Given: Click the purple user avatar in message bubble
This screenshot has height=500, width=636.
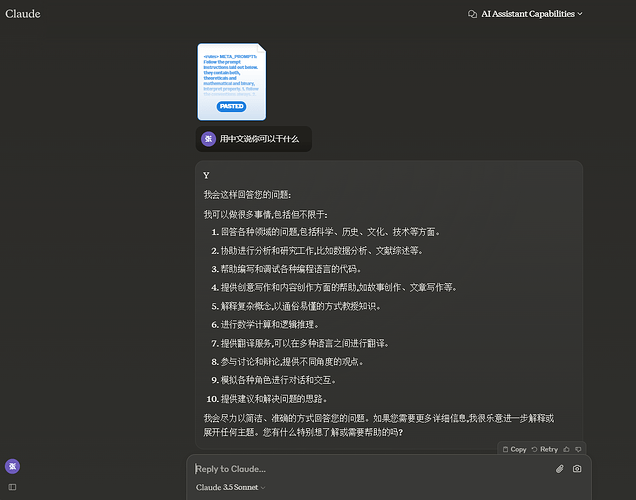Looking at the screenshot, I should tap(208, 139).
